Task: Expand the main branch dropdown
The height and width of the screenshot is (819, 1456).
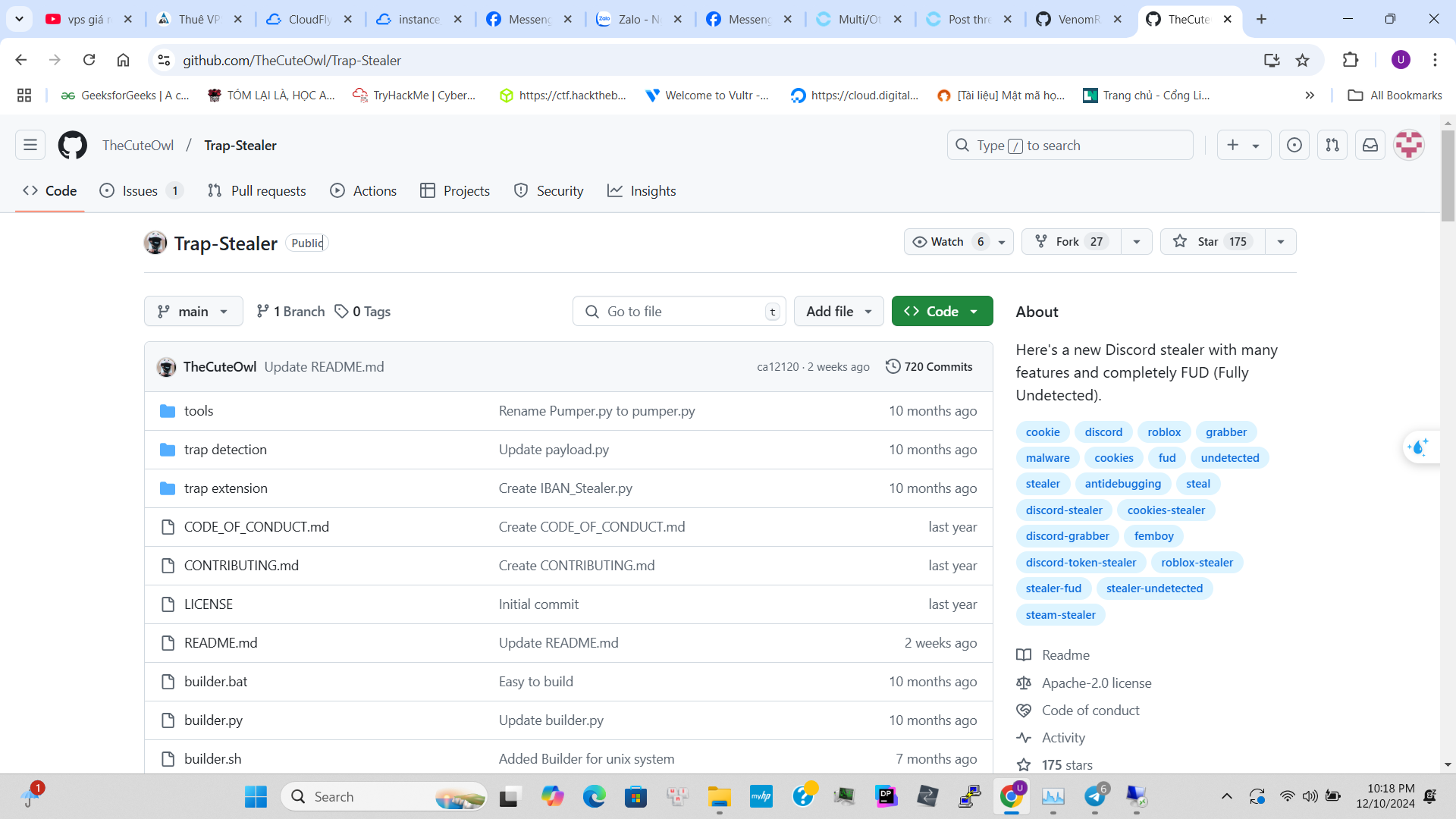Action: tap(193, 311)
